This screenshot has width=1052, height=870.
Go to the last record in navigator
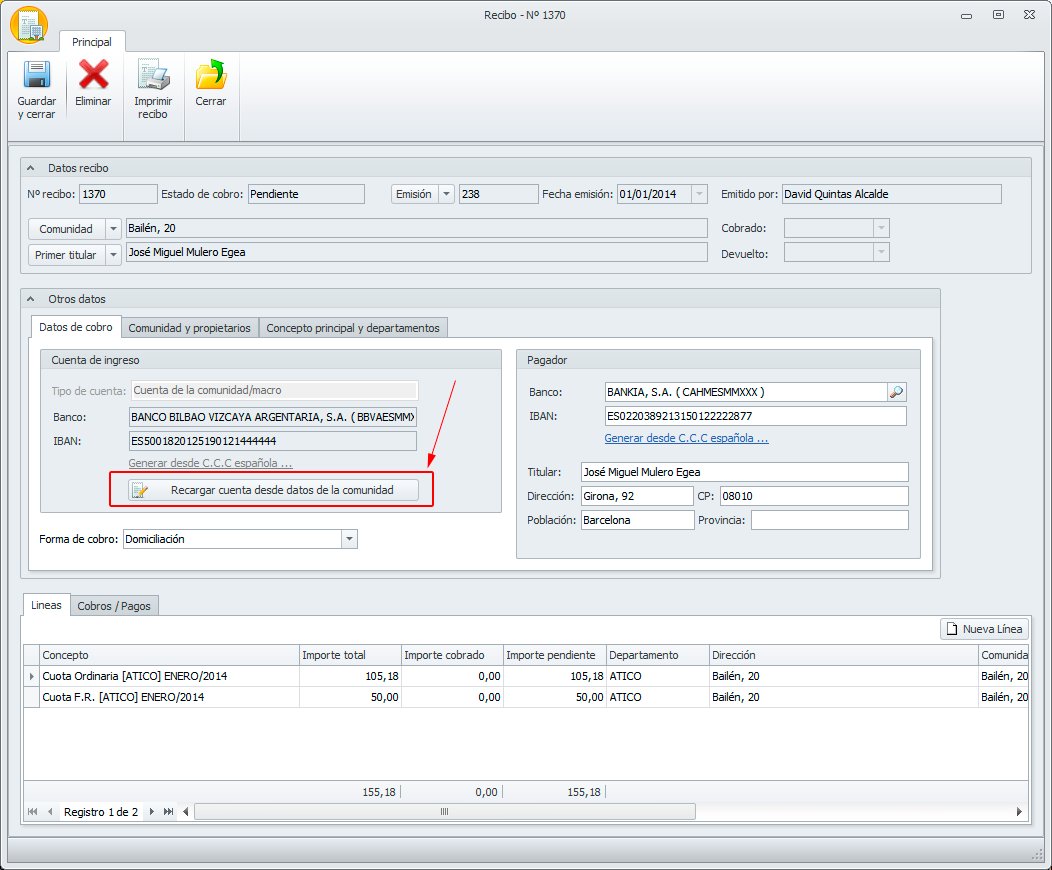(x=168, y=812)
